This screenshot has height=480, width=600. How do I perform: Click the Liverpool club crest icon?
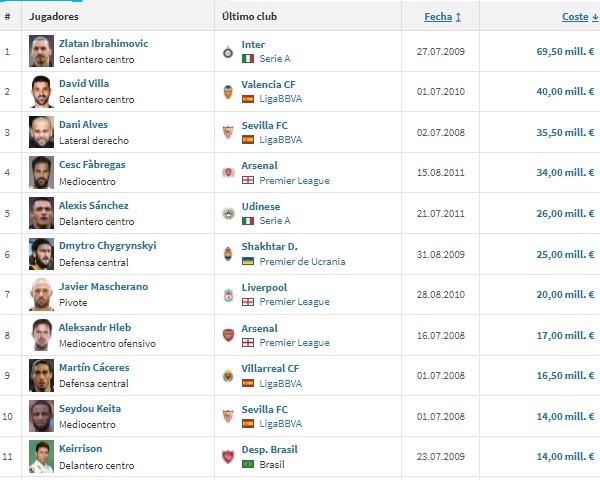228,295
